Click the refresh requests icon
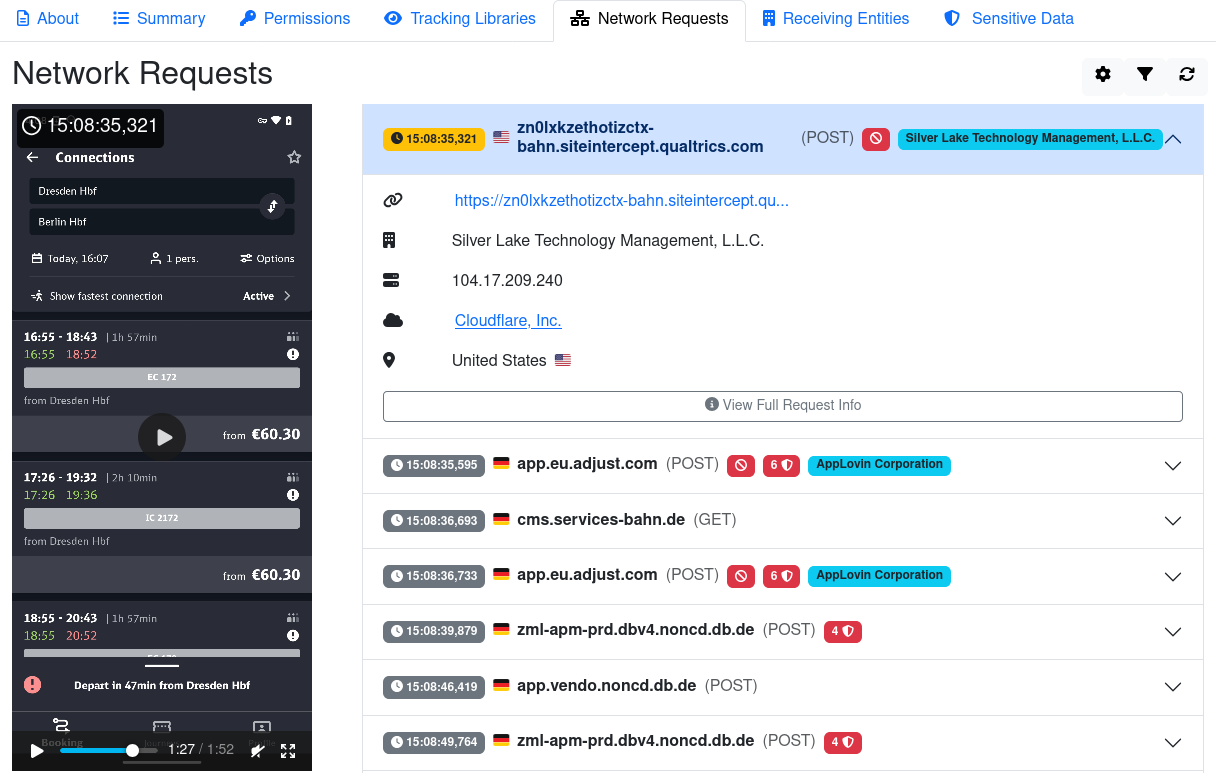 [x=1187, y=74]
